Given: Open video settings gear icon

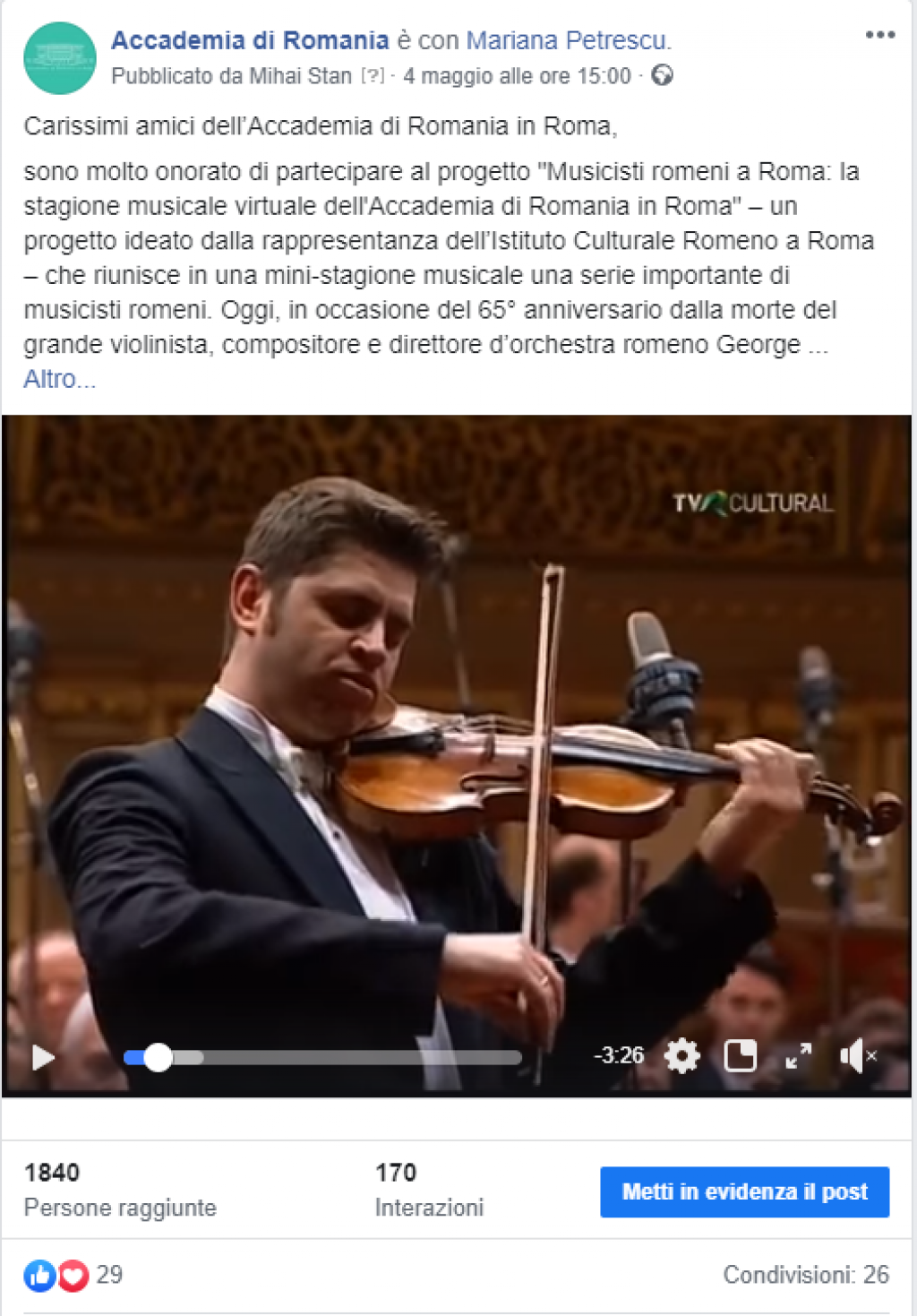Looking at the screenshot, I should tap(681, 1056).
